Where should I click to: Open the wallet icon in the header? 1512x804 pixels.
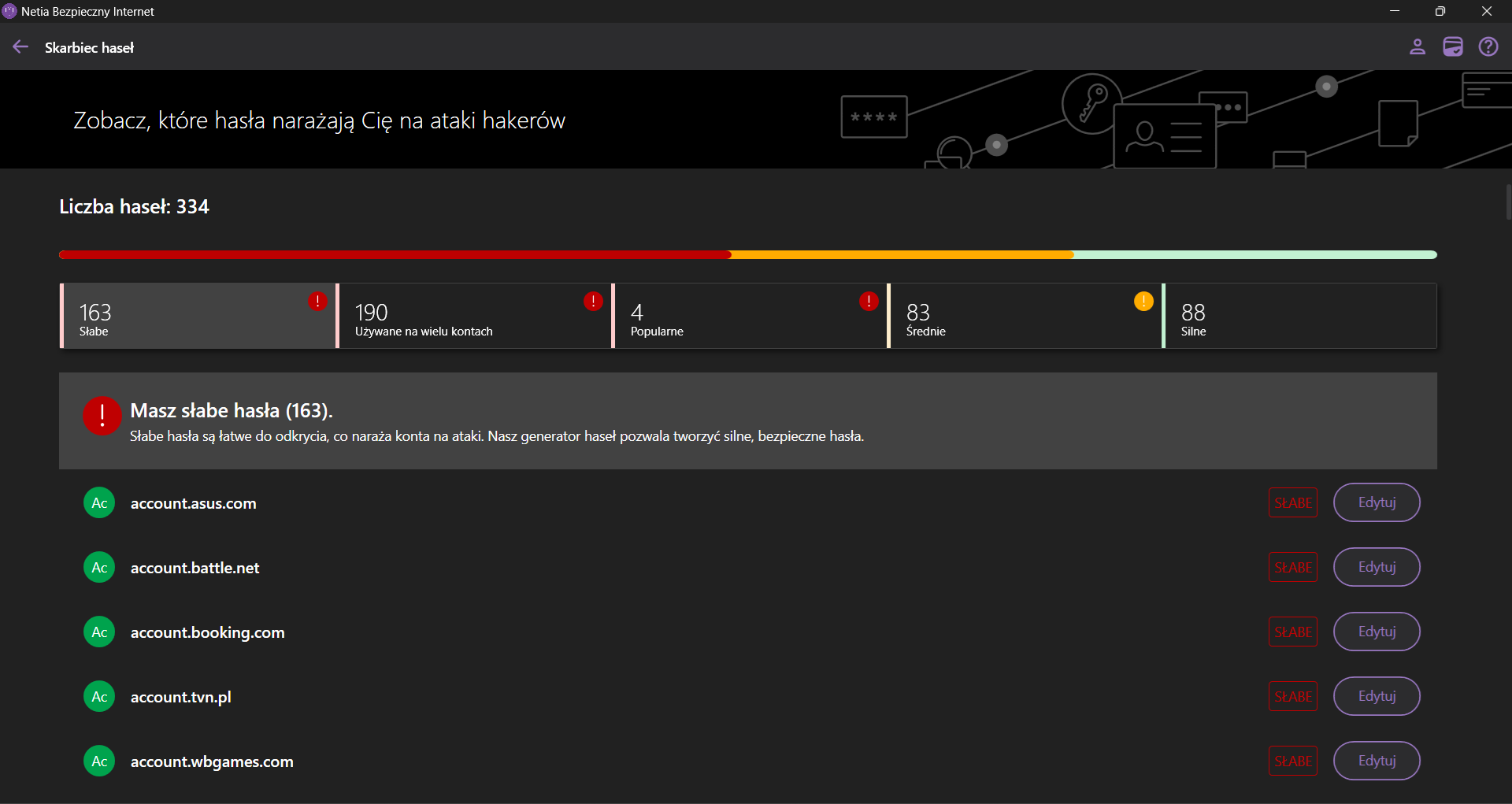coord(1453,47)
